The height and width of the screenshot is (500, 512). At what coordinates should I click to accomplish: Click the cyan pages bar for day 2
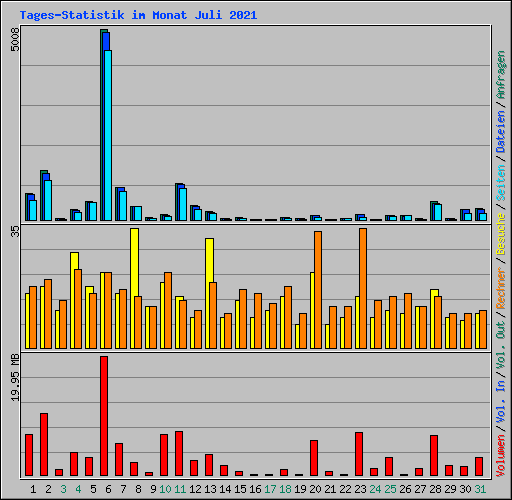48,200
